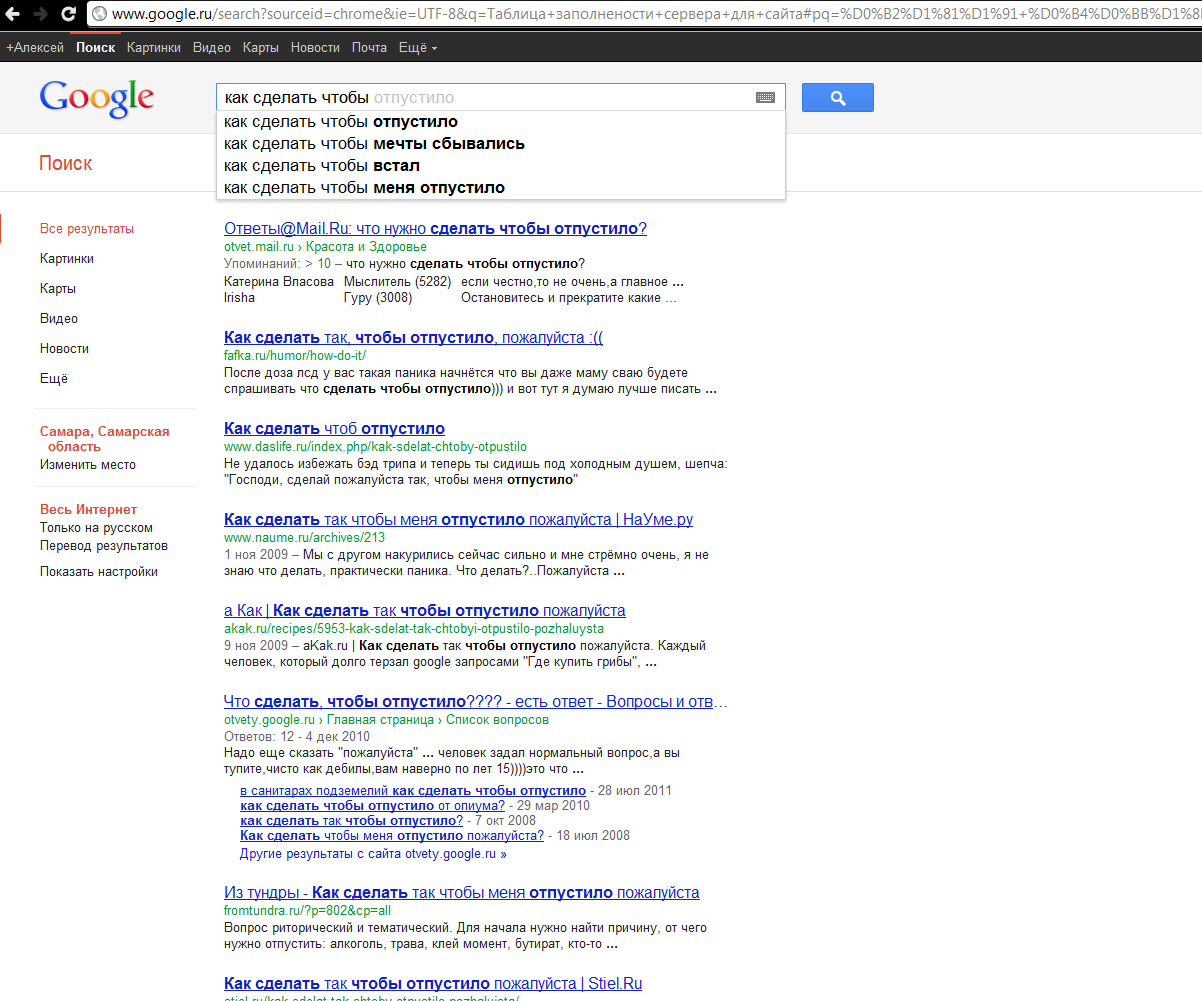Choose suggestion 'как сделать чтобы отпустило'
Screen dimensions: 1202x1001
pyautogui.click(x=501, y=122)
